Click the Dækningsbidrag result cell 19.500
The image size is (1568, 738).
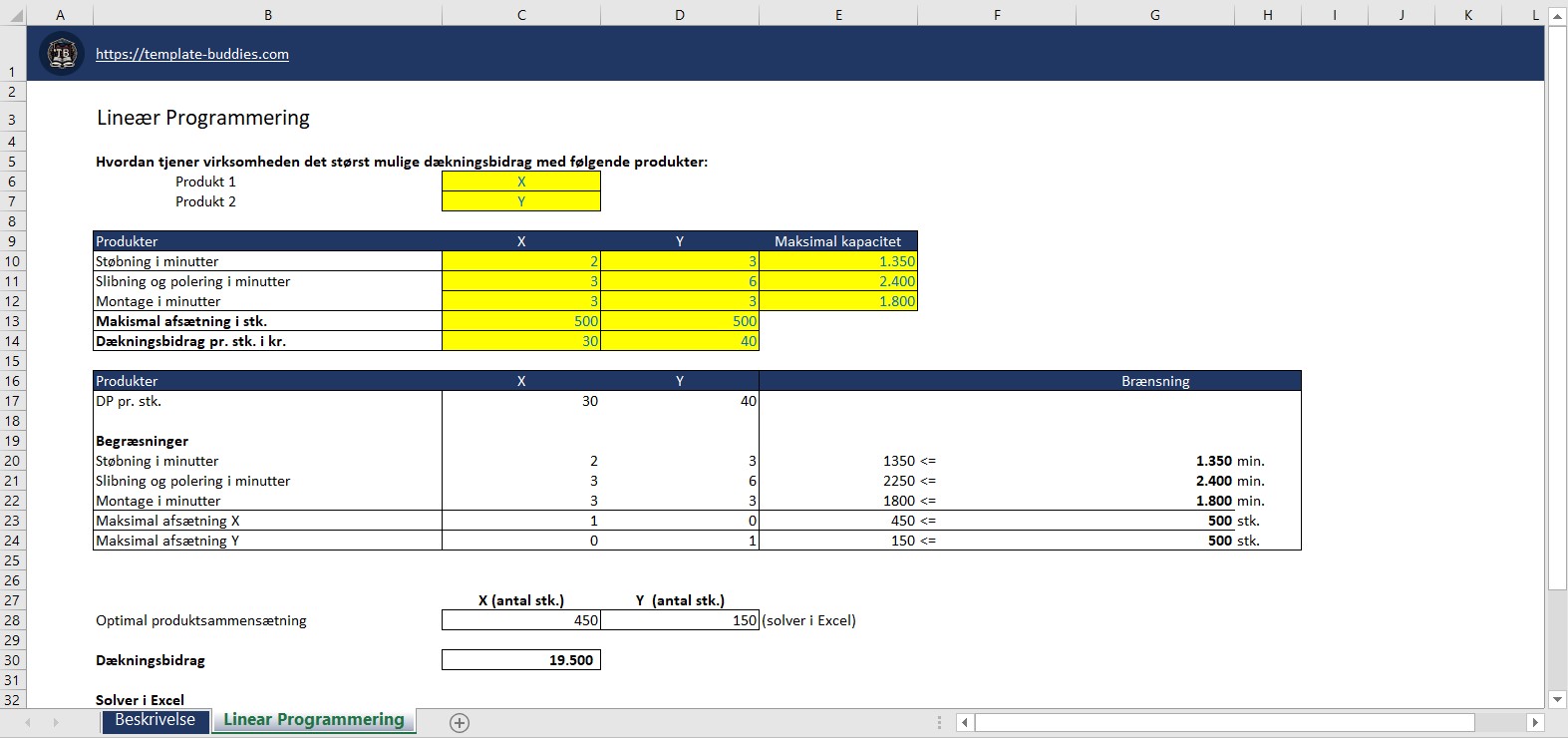520,660
